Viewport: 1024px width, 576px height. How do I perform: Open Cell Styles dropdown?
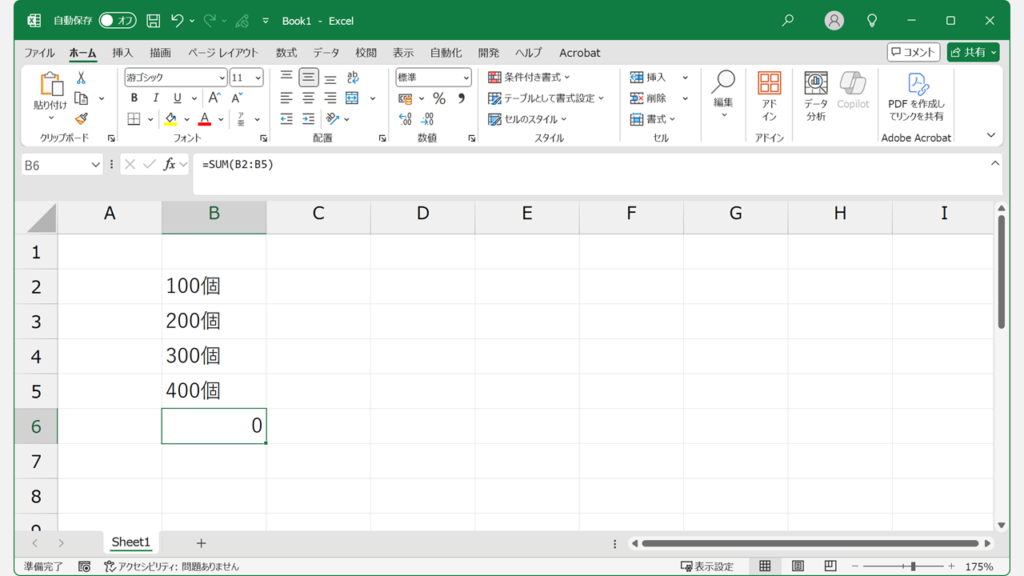pyautogui.click(x=528, y=119)
